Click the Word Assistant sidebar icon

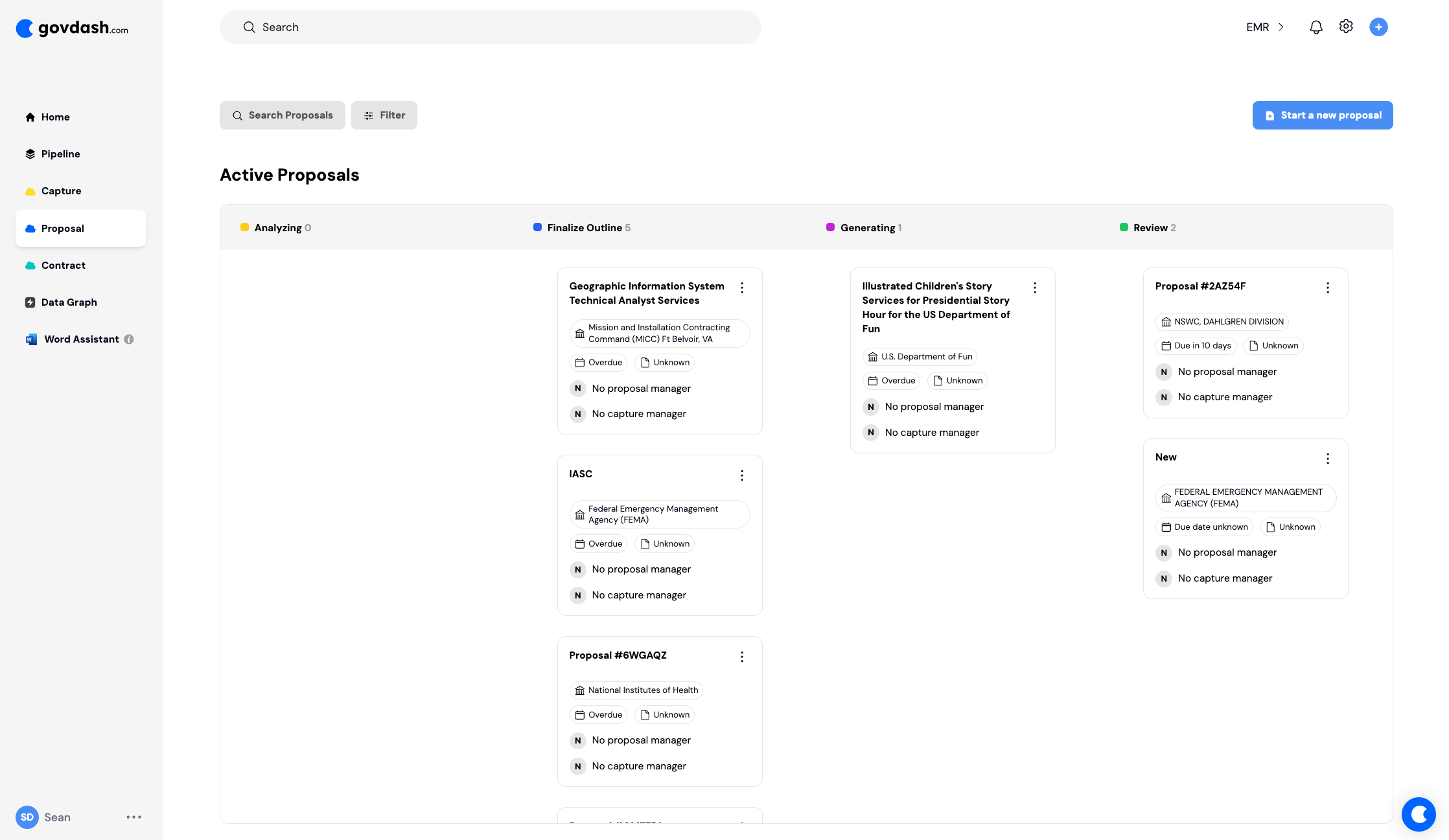[31, 339]
